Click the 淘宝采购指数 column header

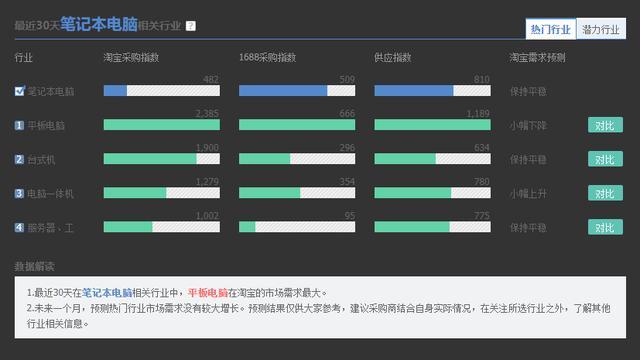[x=131, y=58]
